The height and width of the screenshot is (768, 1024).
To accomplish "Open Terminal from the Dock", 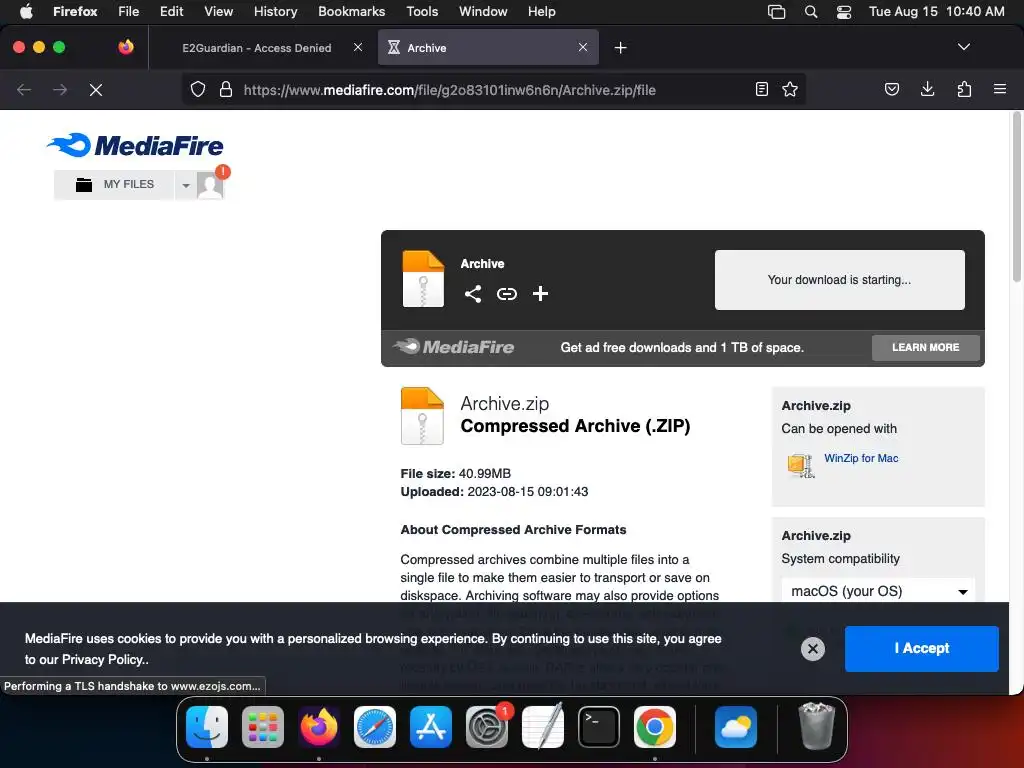I will [599, 727].
